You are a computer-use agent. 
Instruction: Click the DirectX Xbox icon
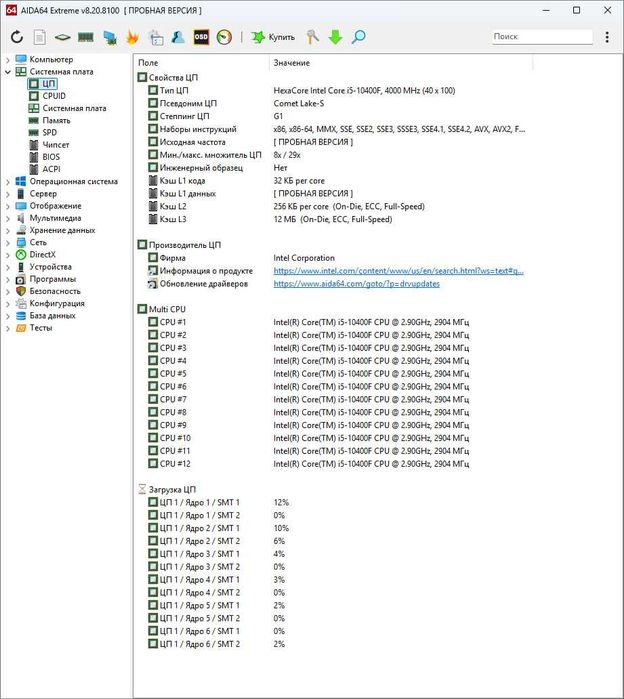[x=21, y=255]
